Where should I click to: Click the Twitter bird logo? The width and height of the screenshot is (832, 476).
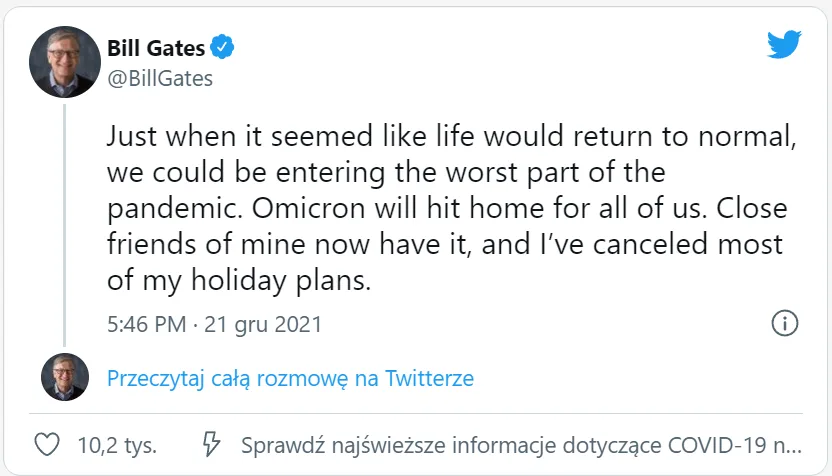tap(784, 45)
